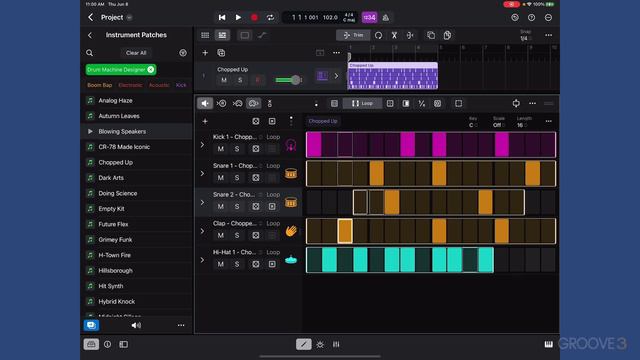Open the Scale Off dropdown
This screenshot has width=640, height=360.
click(499, 122)
